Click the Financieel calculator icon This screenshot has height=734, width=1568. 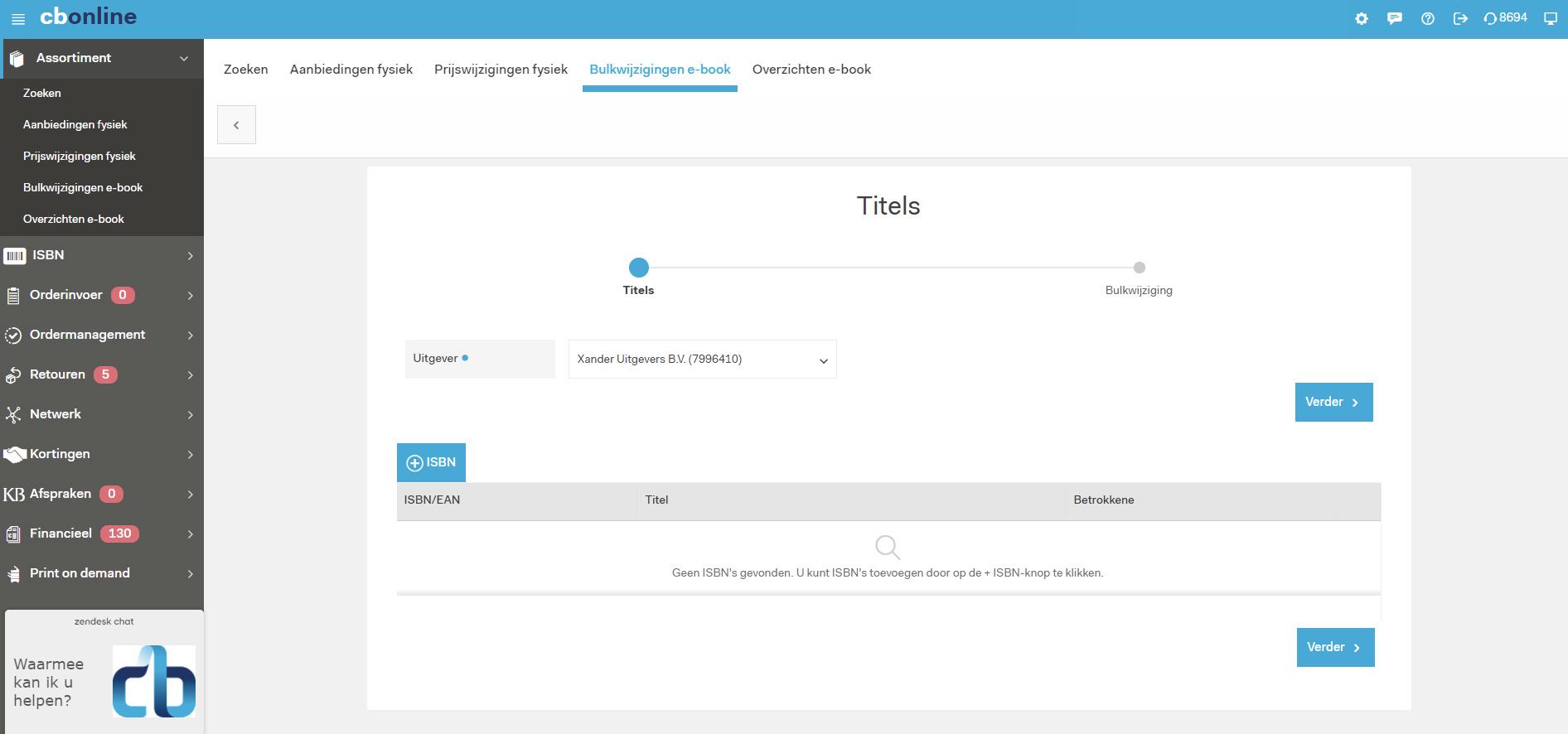click(x=13, y=534)
